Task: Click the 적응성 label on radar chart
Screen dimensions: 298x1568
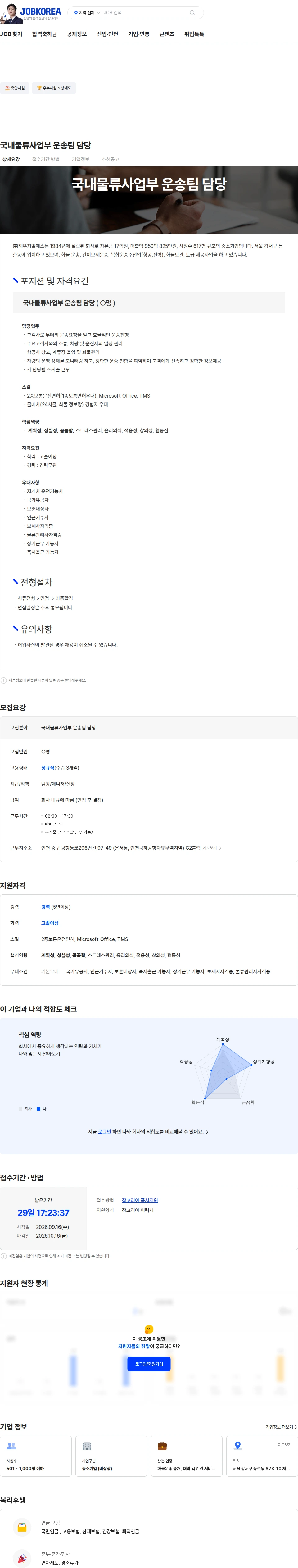Action: point(186,1061)
